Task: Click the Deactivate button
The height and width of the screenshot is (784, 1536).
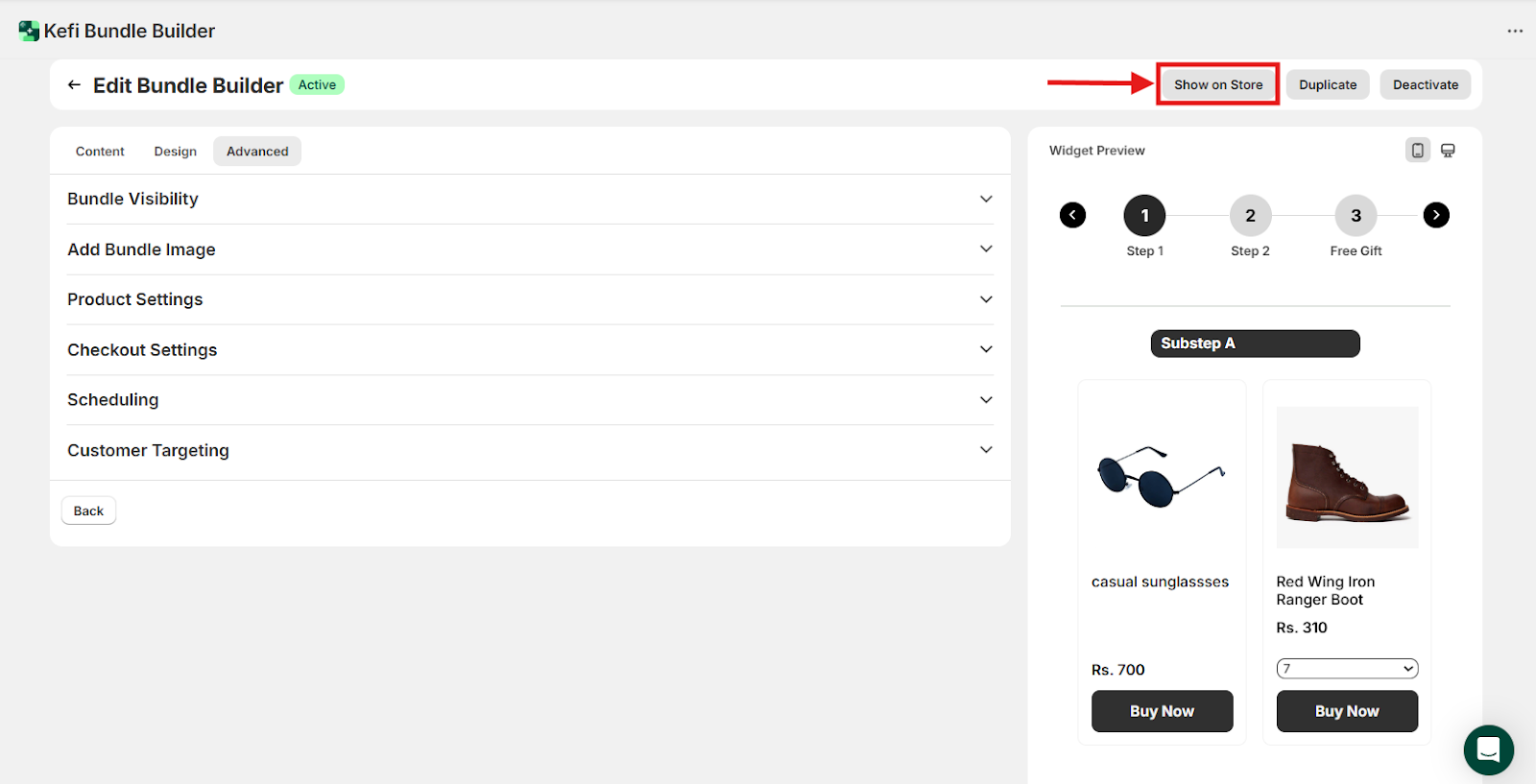Action: tap(1425, 84)
